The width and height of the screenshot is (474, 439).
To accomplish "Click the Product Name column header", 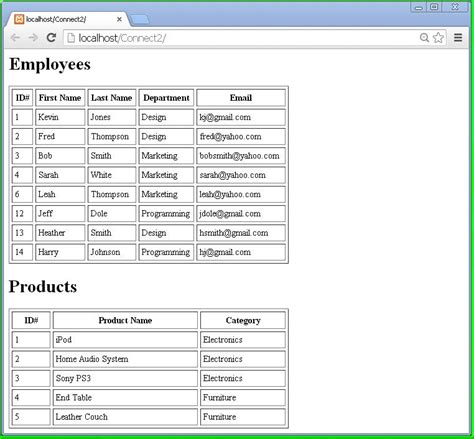I will coord(125,320).
